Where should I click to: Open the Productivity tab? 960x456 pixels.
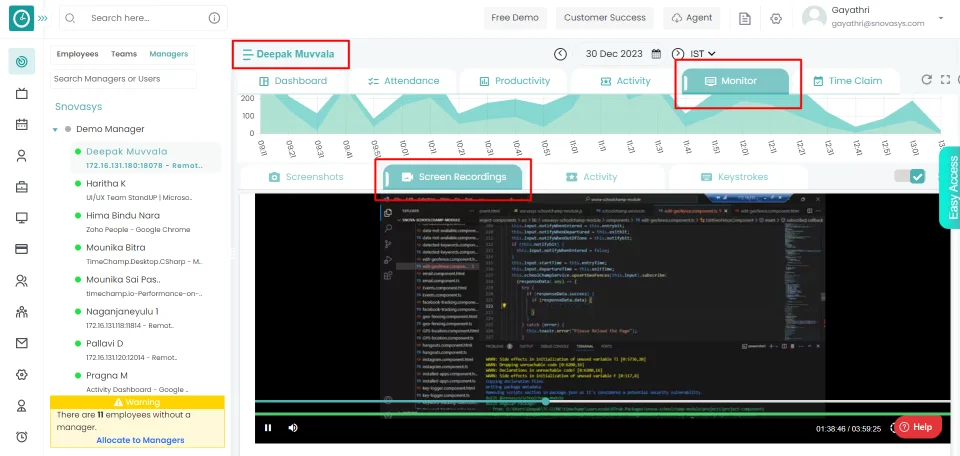click(514, 81)
